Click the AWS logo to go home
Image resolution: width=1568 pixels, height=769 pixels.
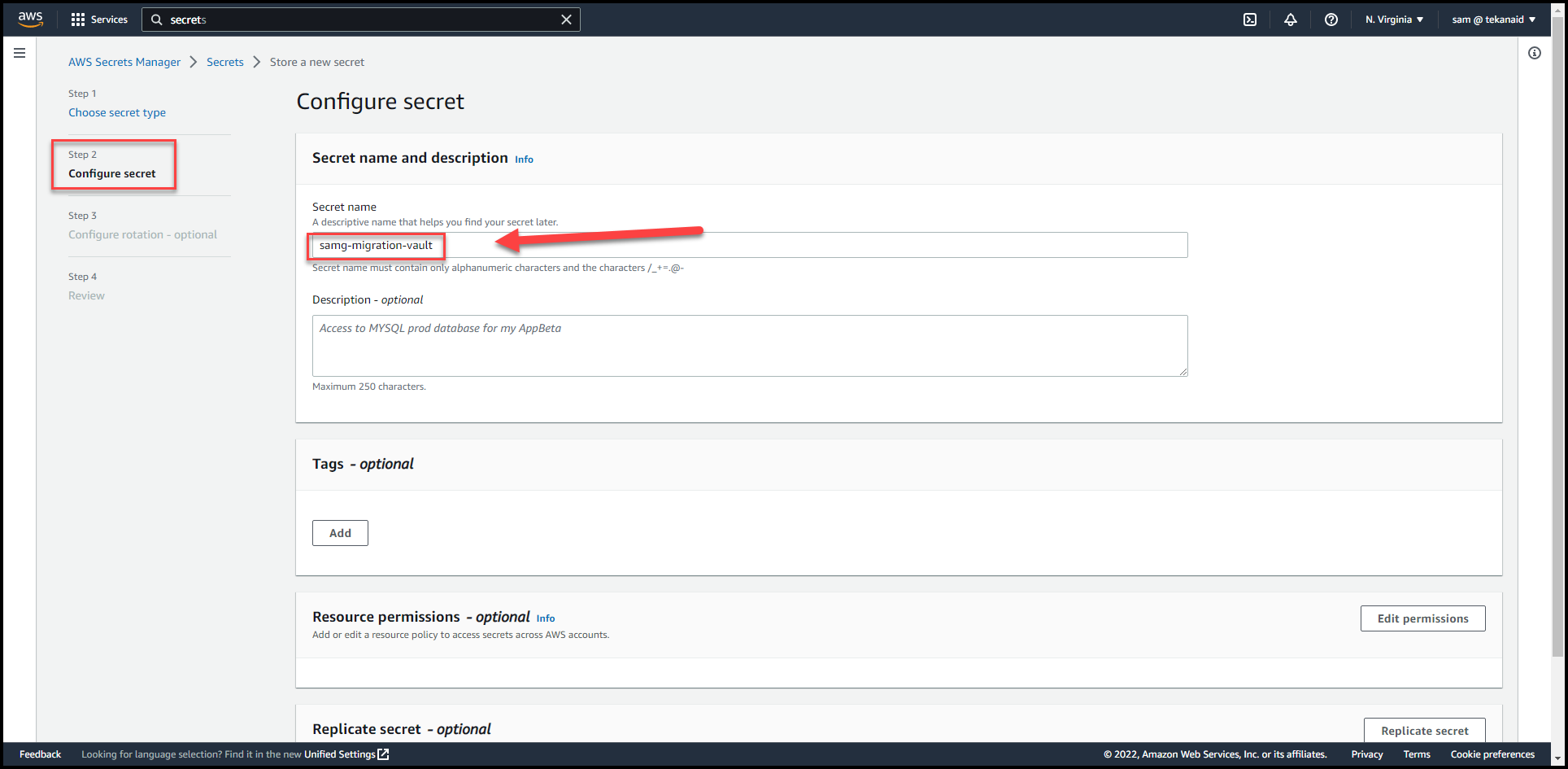click(x=30, y=19)
